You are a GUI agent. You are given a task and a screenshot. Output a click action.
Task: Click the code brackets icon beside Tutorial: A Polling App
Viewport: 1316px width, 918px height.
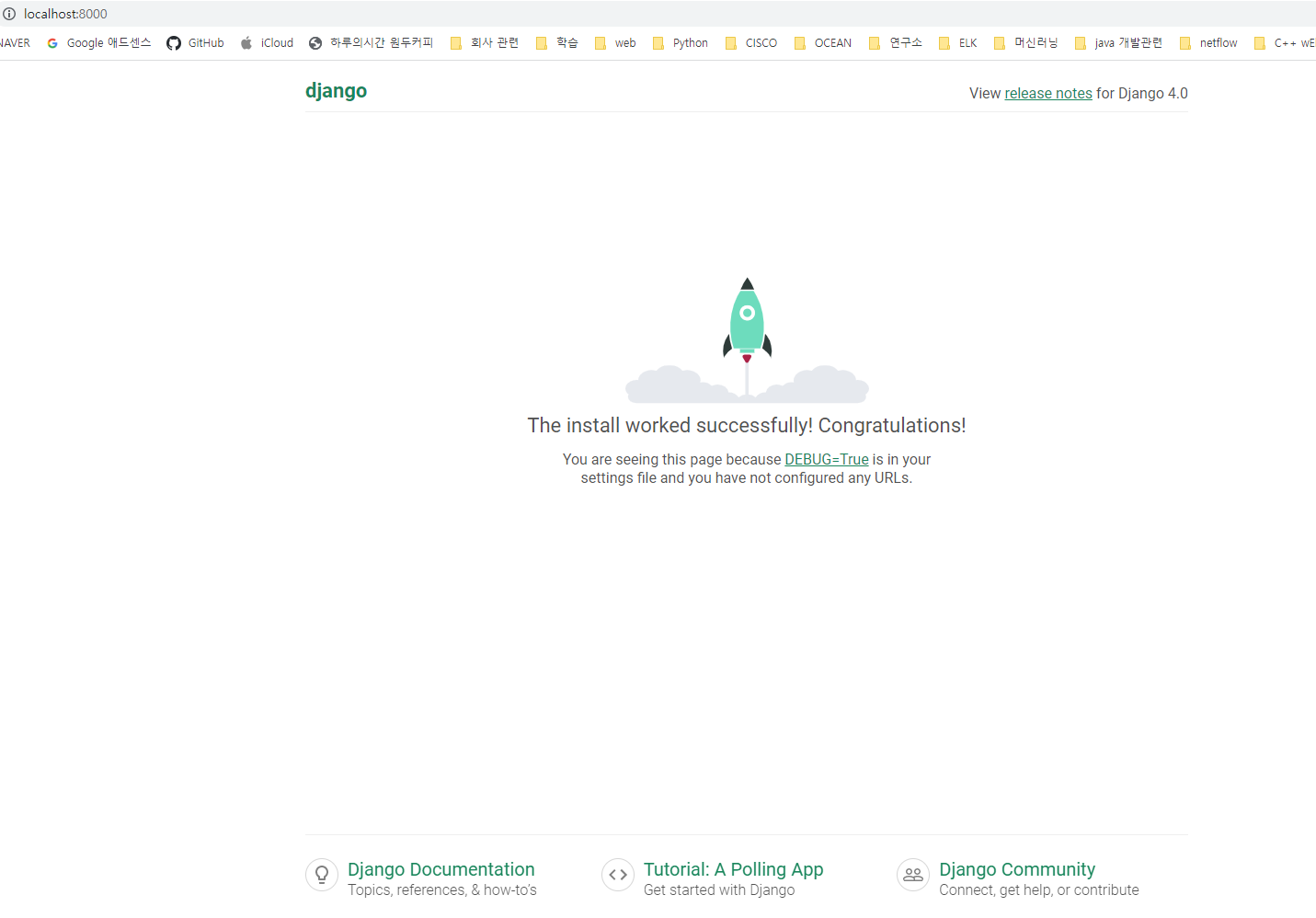point(617,875)
